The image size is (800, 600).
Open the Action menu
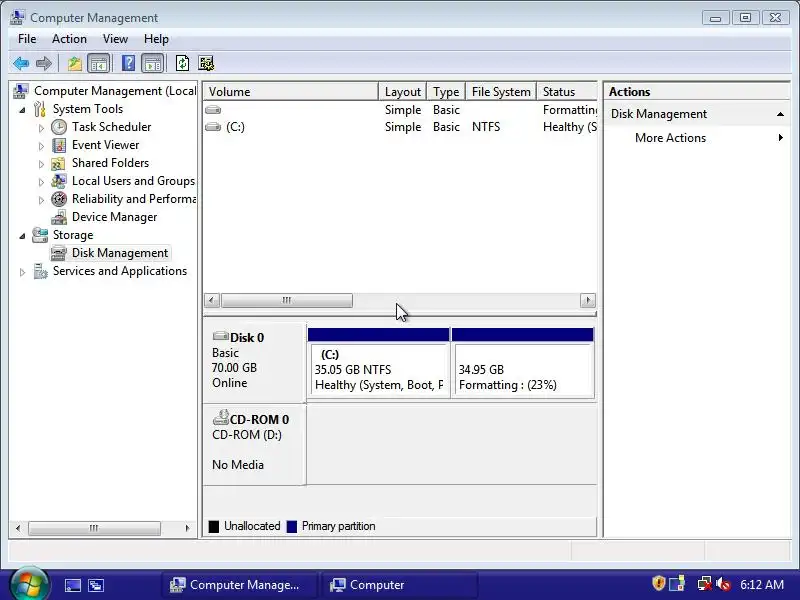pyautogui.click(x=69, y=39)
